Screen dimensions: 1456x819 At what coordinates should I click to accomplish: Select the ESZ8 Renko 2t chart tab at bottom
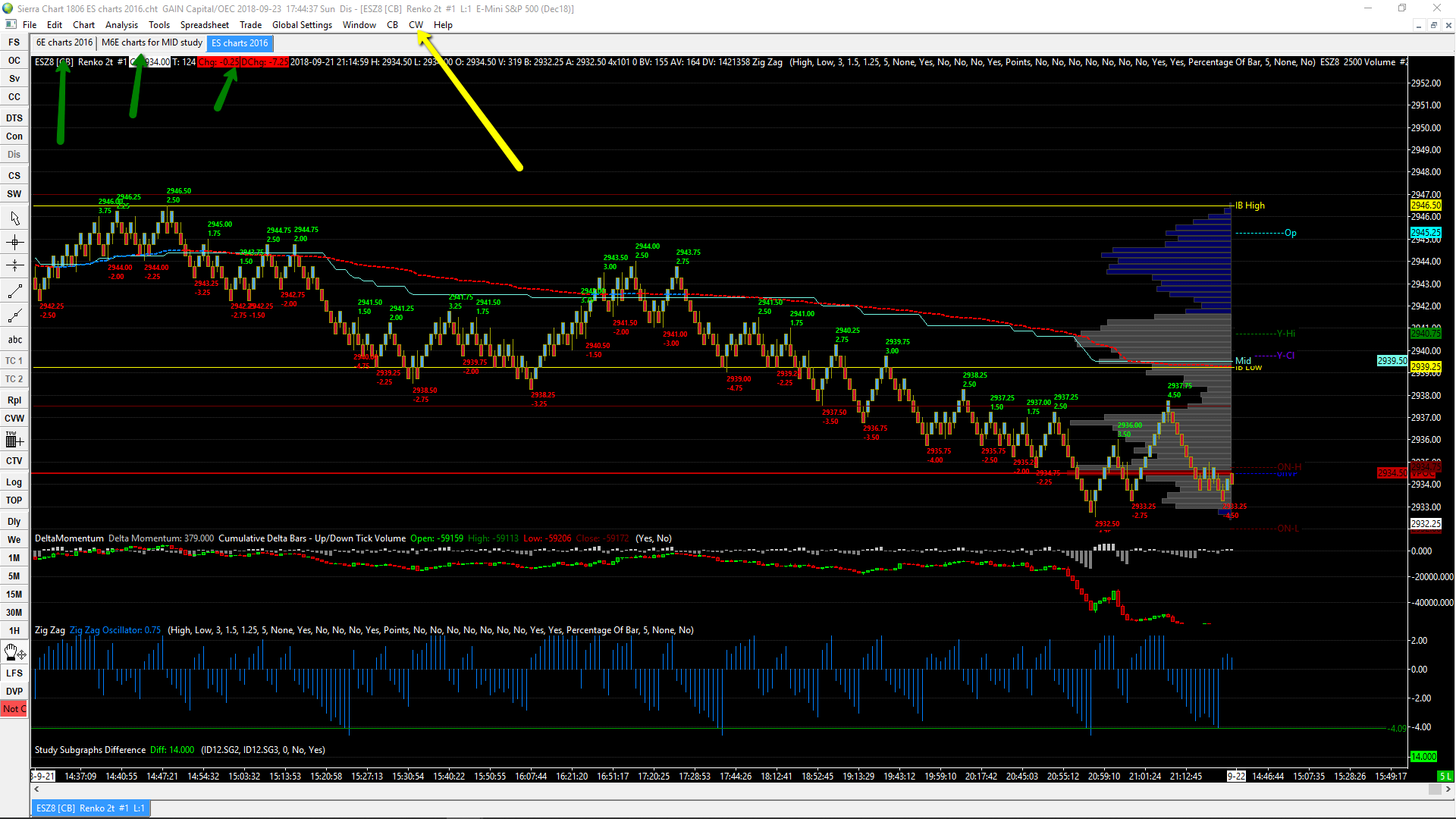coord(90,808)
